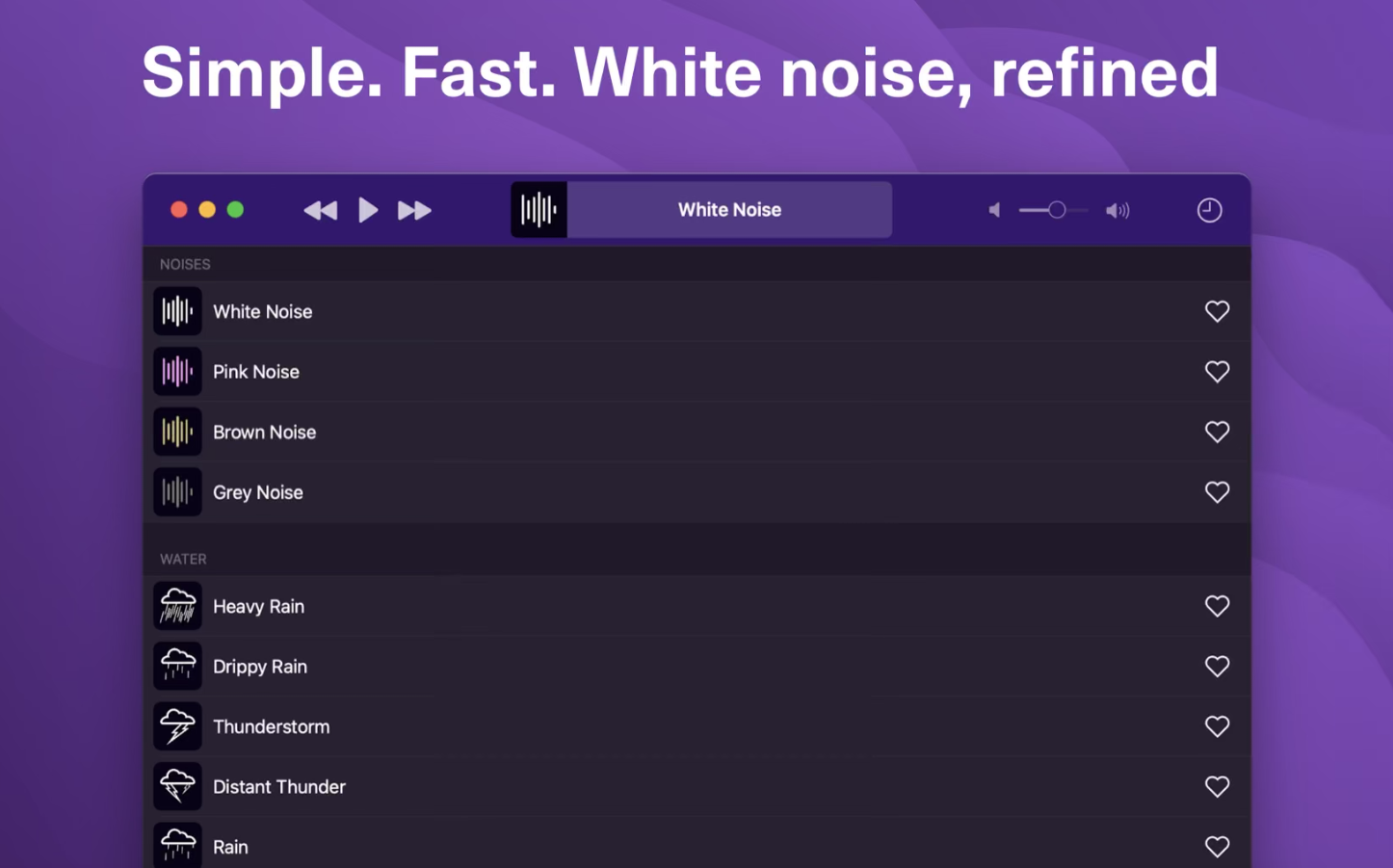The width and height of the screenshot is (1393, 868).
Task: Click the NOISES section header
Action: click(185, 263)
